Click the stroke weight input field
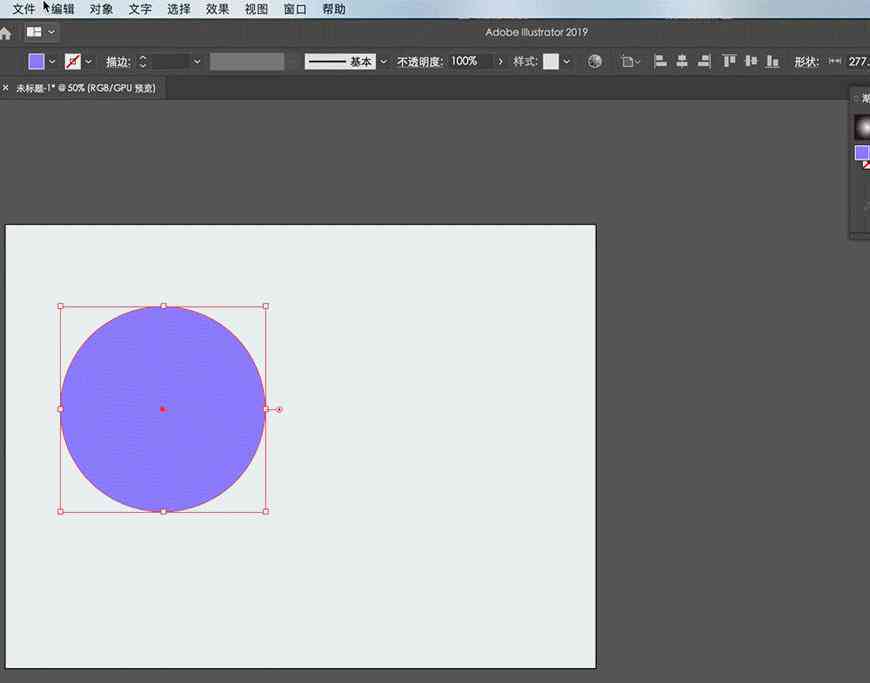The width and height of the screenshot is (870, 683). 170,62
